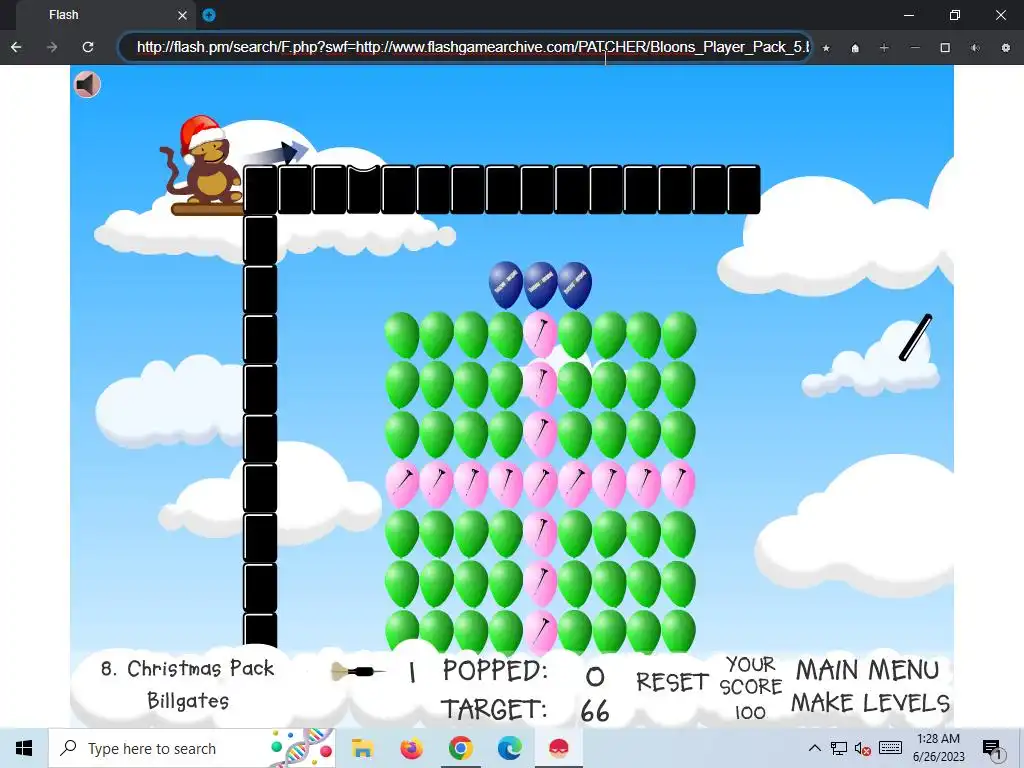Screen dimensions: 1024x768
Task: Click the target value '66'
Action: point(595,711)
